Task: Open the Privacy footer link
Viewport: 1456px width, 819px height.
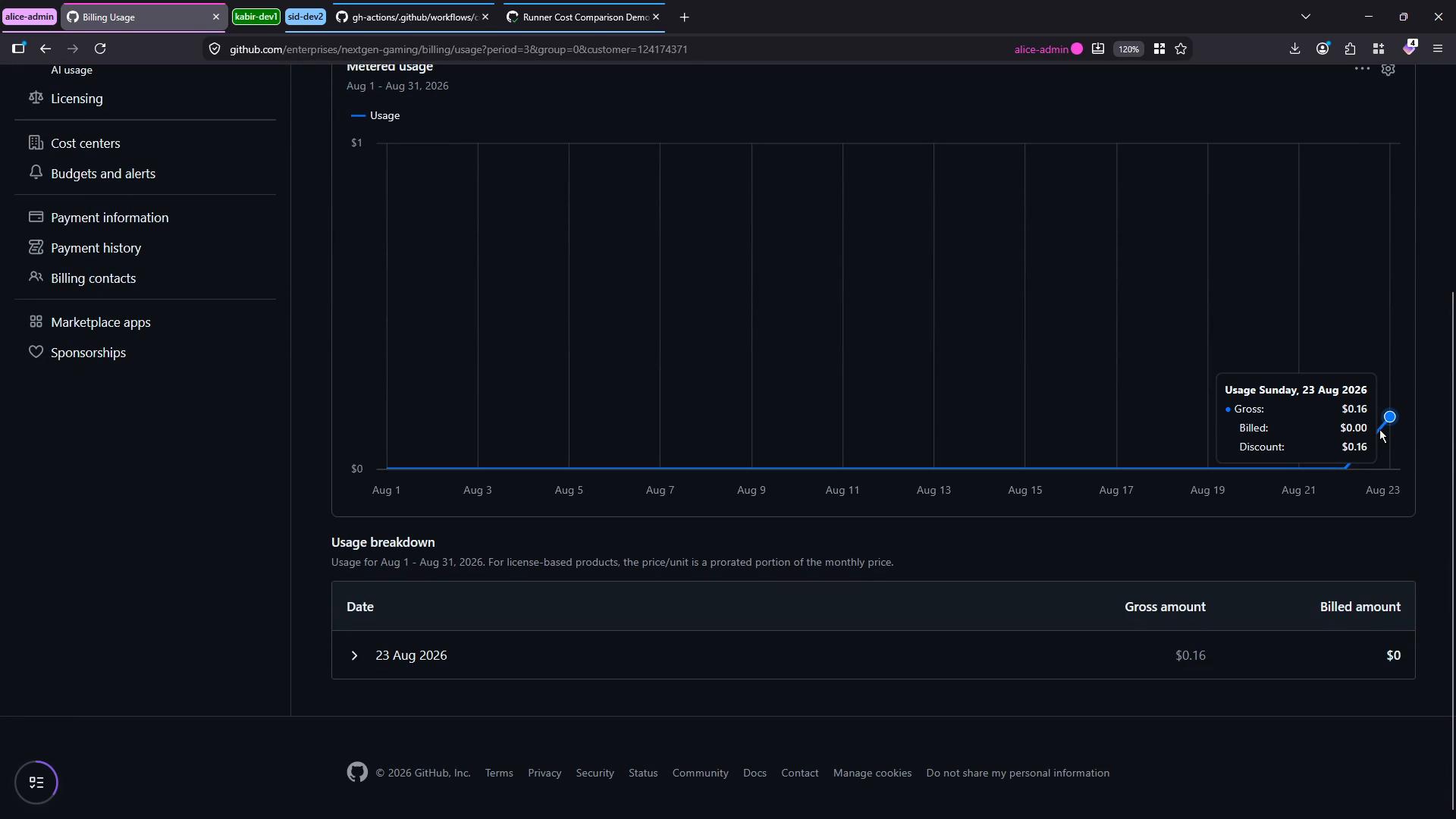Action: 544,773
